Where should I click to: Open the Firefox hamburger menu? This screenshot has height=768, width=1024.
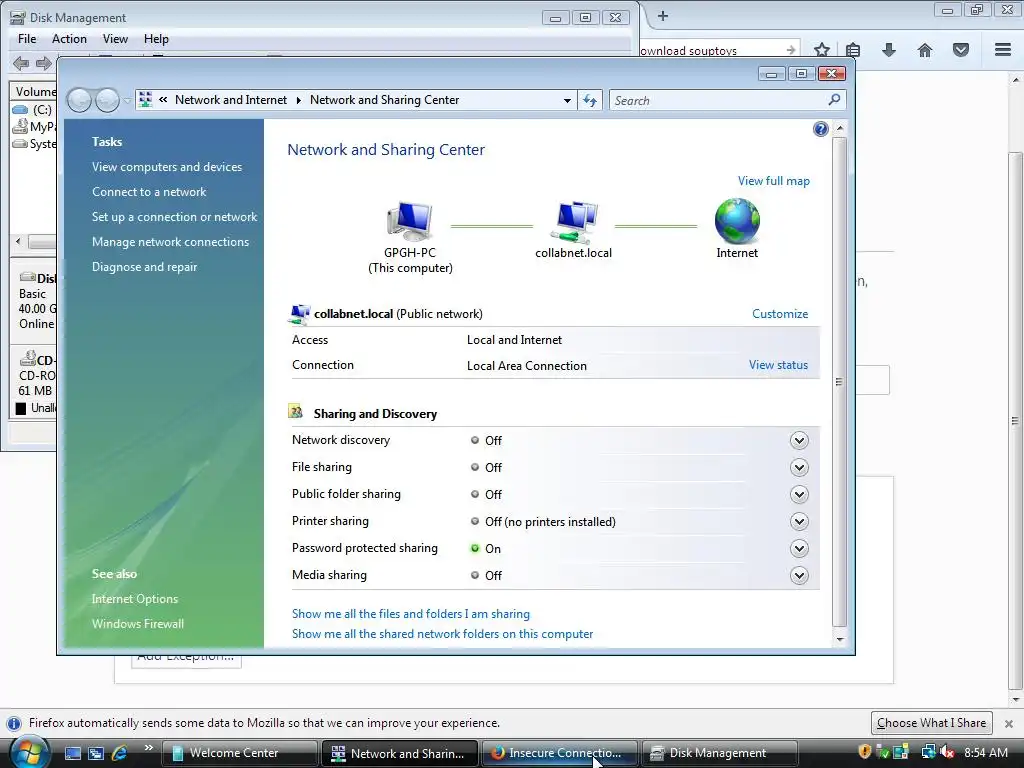(x=1003, y=50)
